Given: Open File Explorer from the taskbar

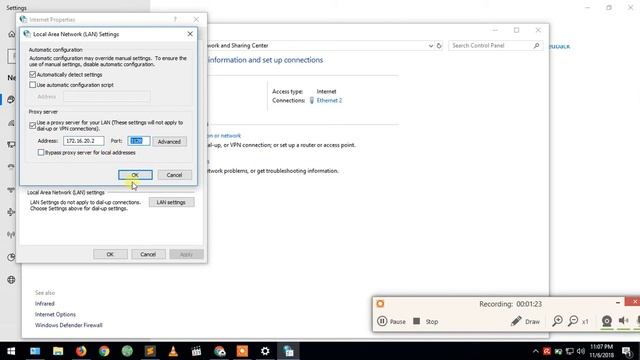Looking at the screenshot, I should (x=58, y=351).
